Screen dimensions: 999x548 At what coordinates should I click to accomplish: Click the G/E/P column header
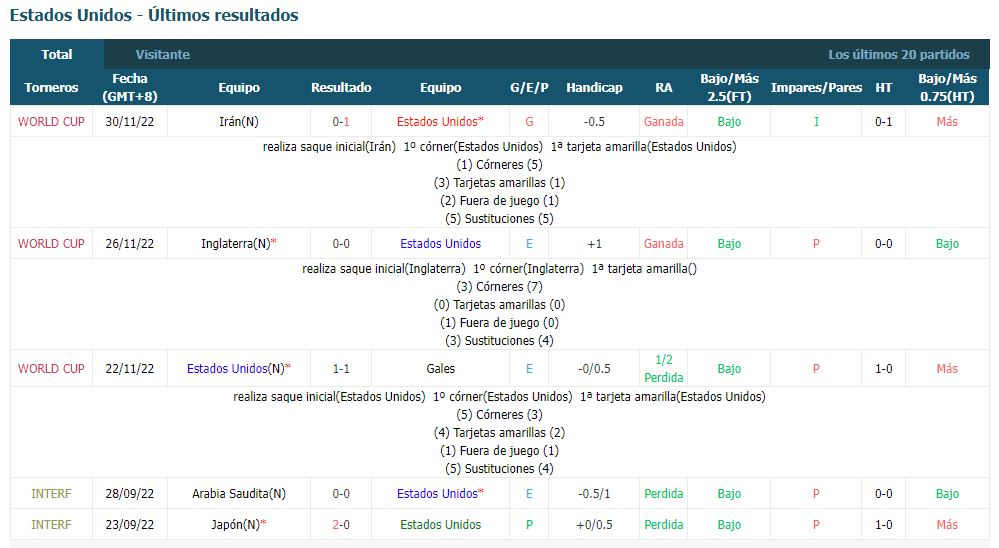click(x=529, y=87)
